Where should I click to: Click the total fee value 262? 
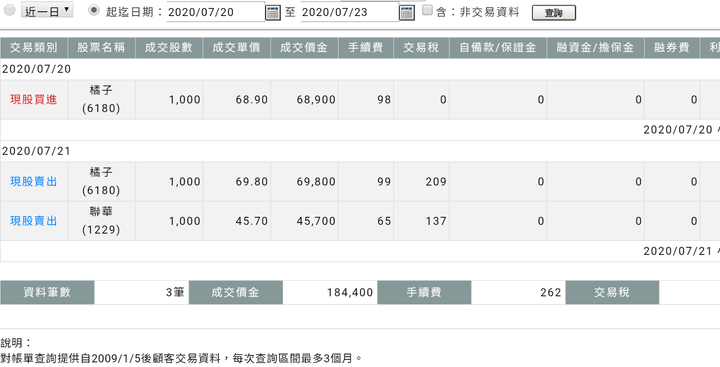tap(551, 293)
